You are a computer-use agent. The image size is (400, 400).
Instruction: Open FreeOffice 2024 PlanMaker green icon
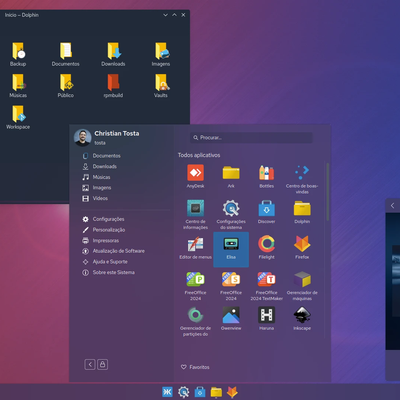pos(195,285)
